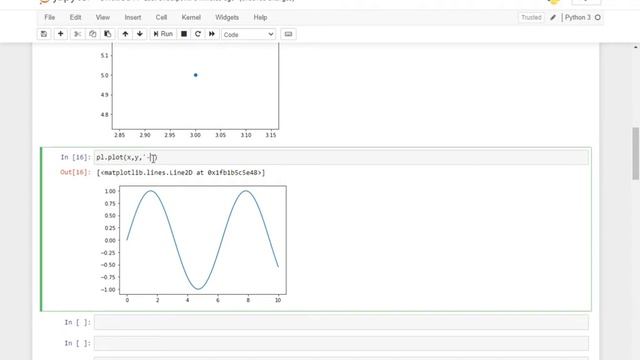Click the pencil edit mode indicator
The width and height of the screenshot is (640, 360).
point(553,18)
